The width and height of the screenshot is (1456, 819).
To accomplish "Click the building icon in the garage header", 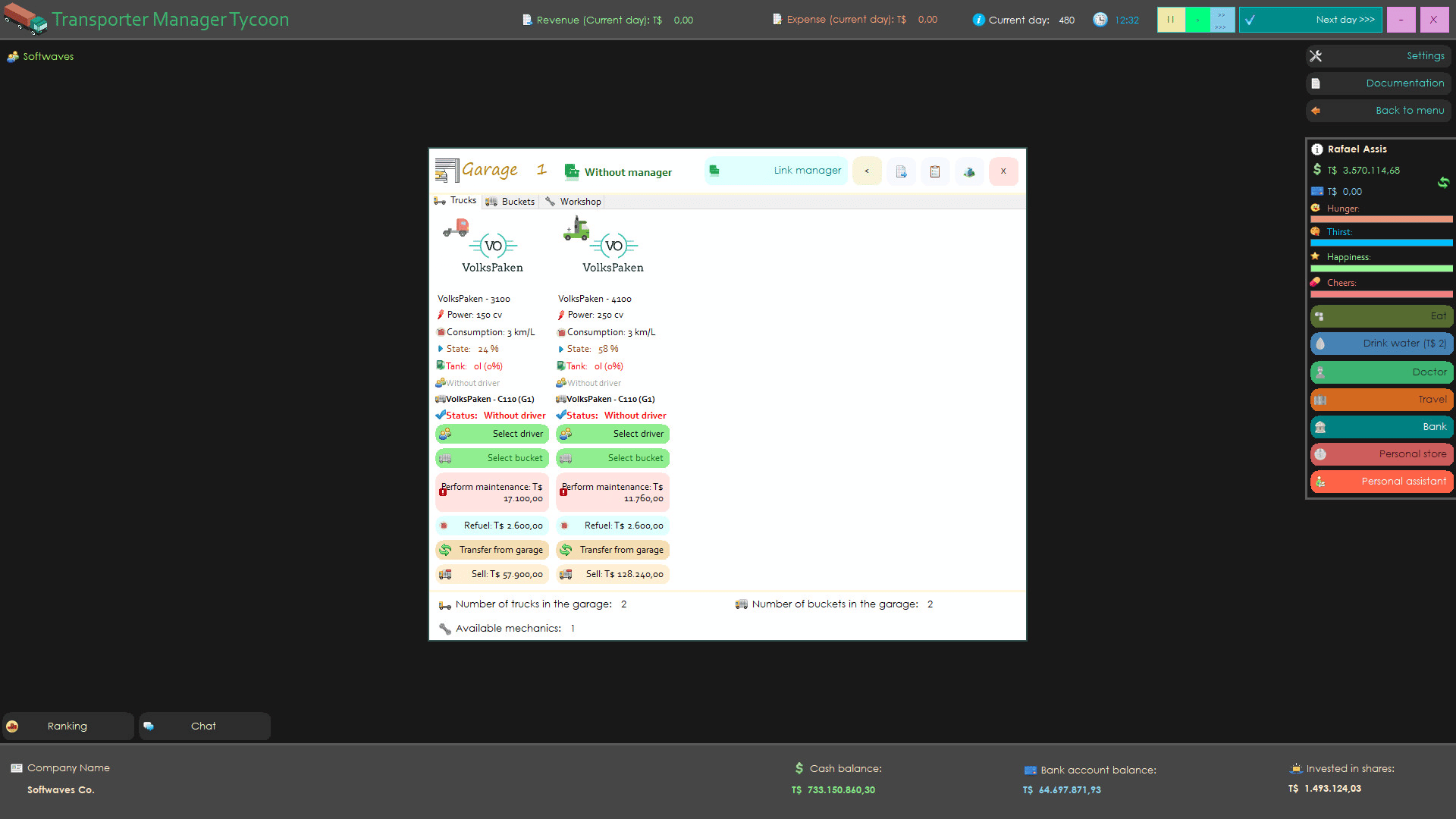I will click(969, 171).
